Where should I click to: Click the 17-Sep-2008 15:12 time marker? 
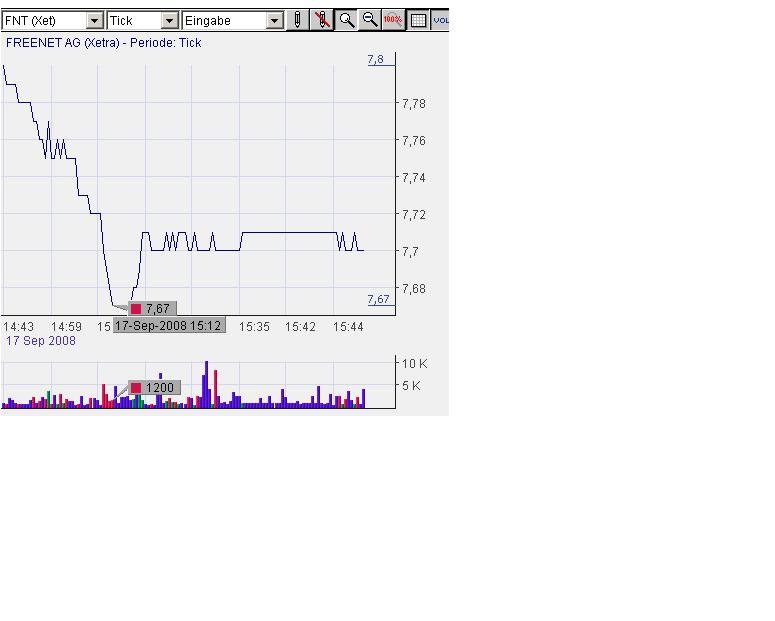(x=168, y=326)
